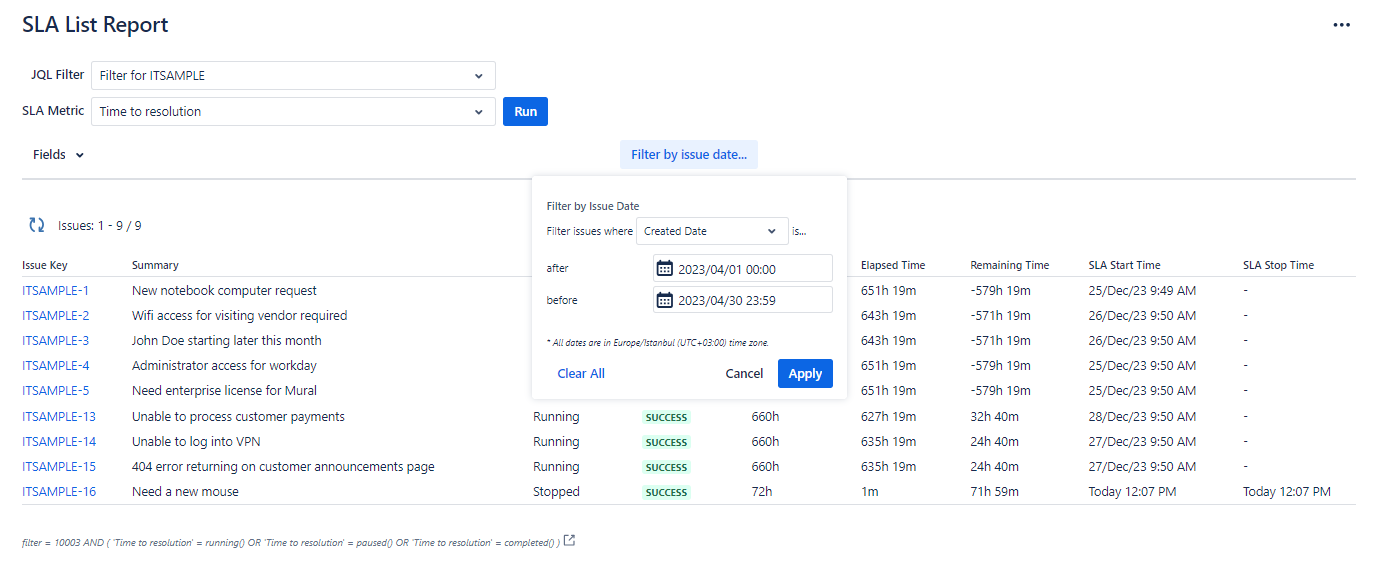Expand the Fields dropdown
This screenshot has width=1379, height=567.
pos(58,155)
